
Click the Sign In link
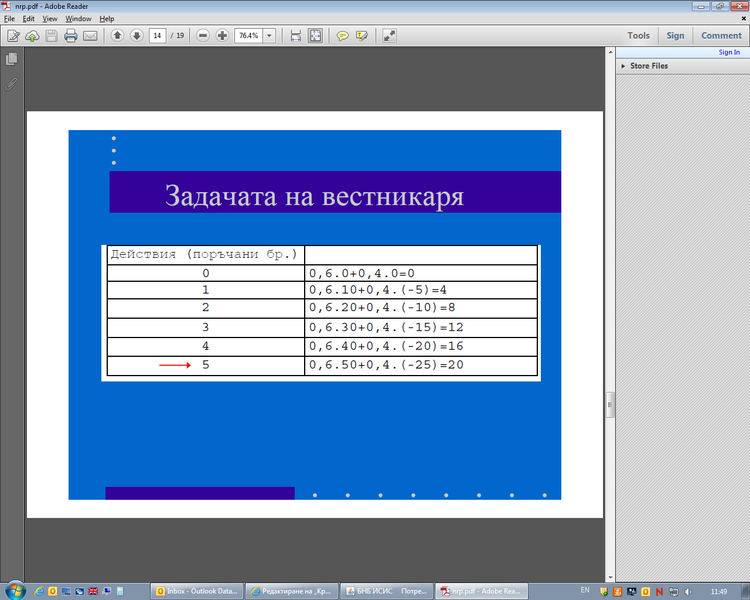click(x=729, y=52)
